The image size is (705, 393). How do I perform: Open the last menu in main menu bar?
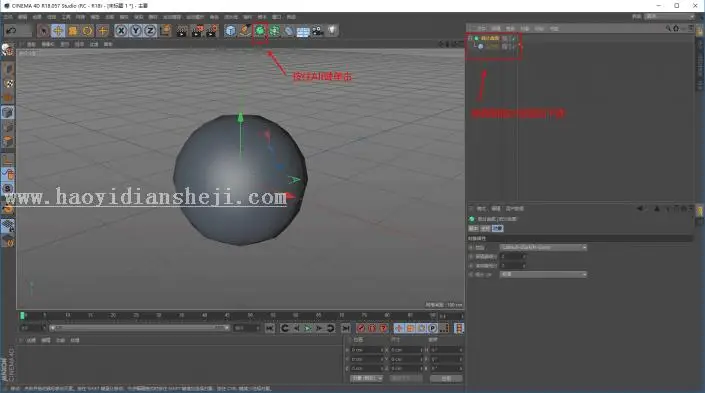coord(291,17)
